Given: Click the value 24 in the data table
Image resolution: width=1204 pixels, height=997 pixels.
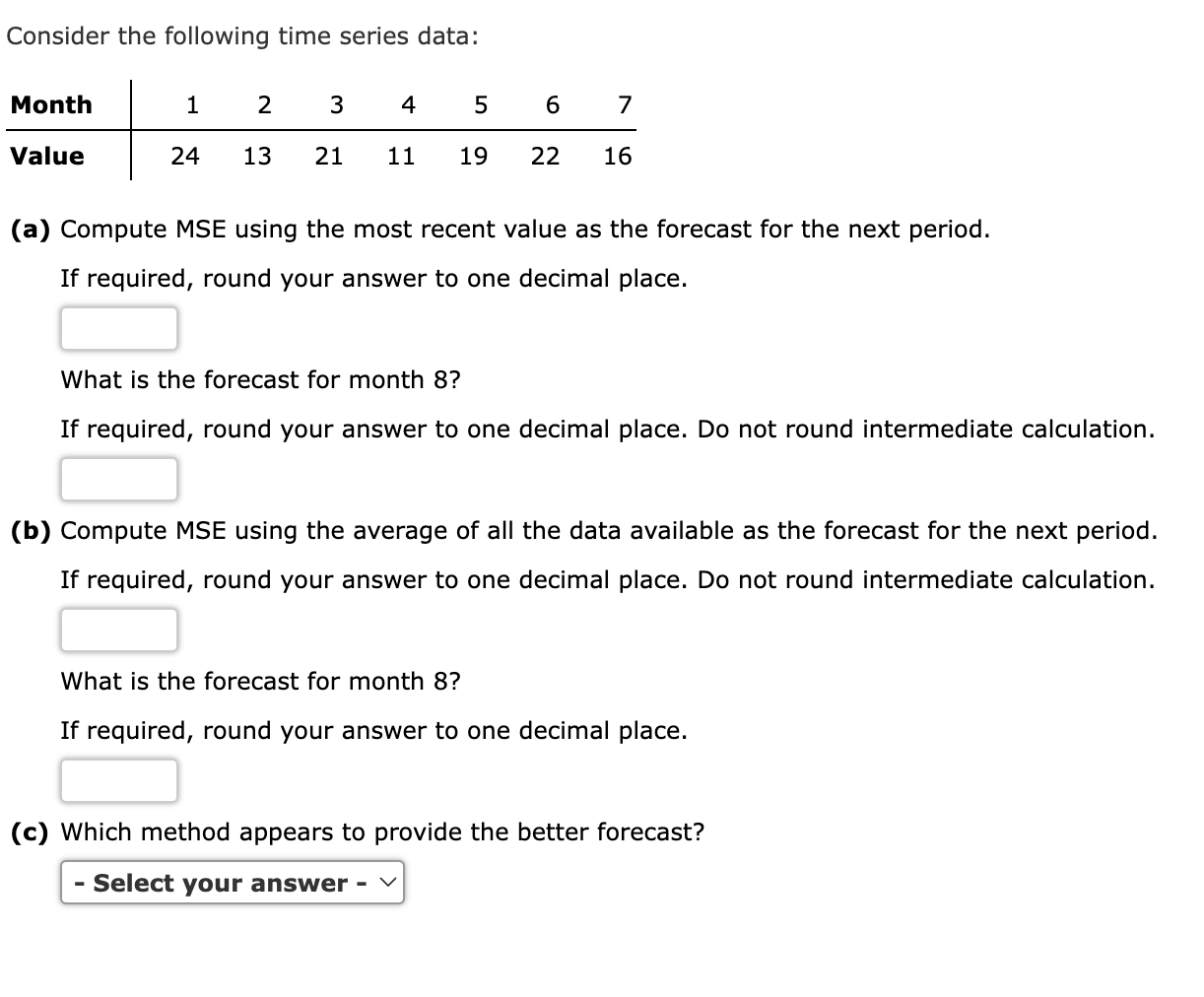Looking at the screenshot, I should click(184, 156).
